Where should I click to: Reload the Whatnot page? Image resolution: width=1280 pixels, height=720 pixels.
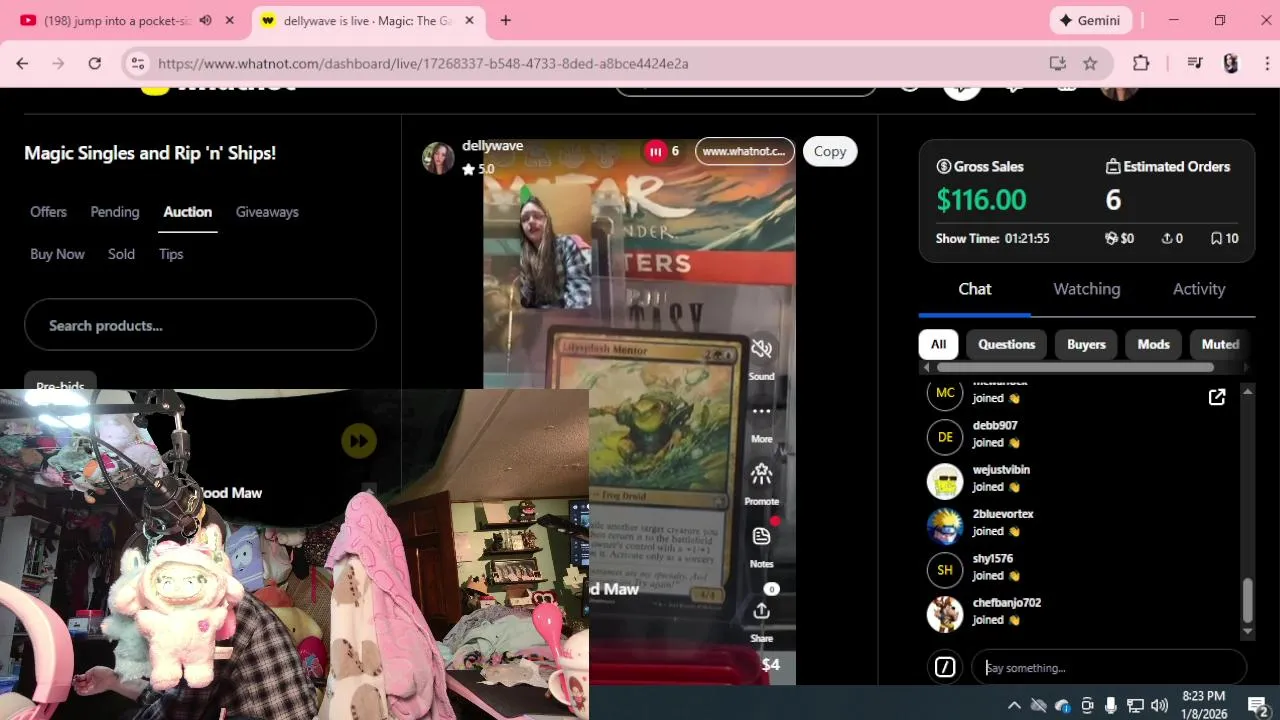coord(94,63)
